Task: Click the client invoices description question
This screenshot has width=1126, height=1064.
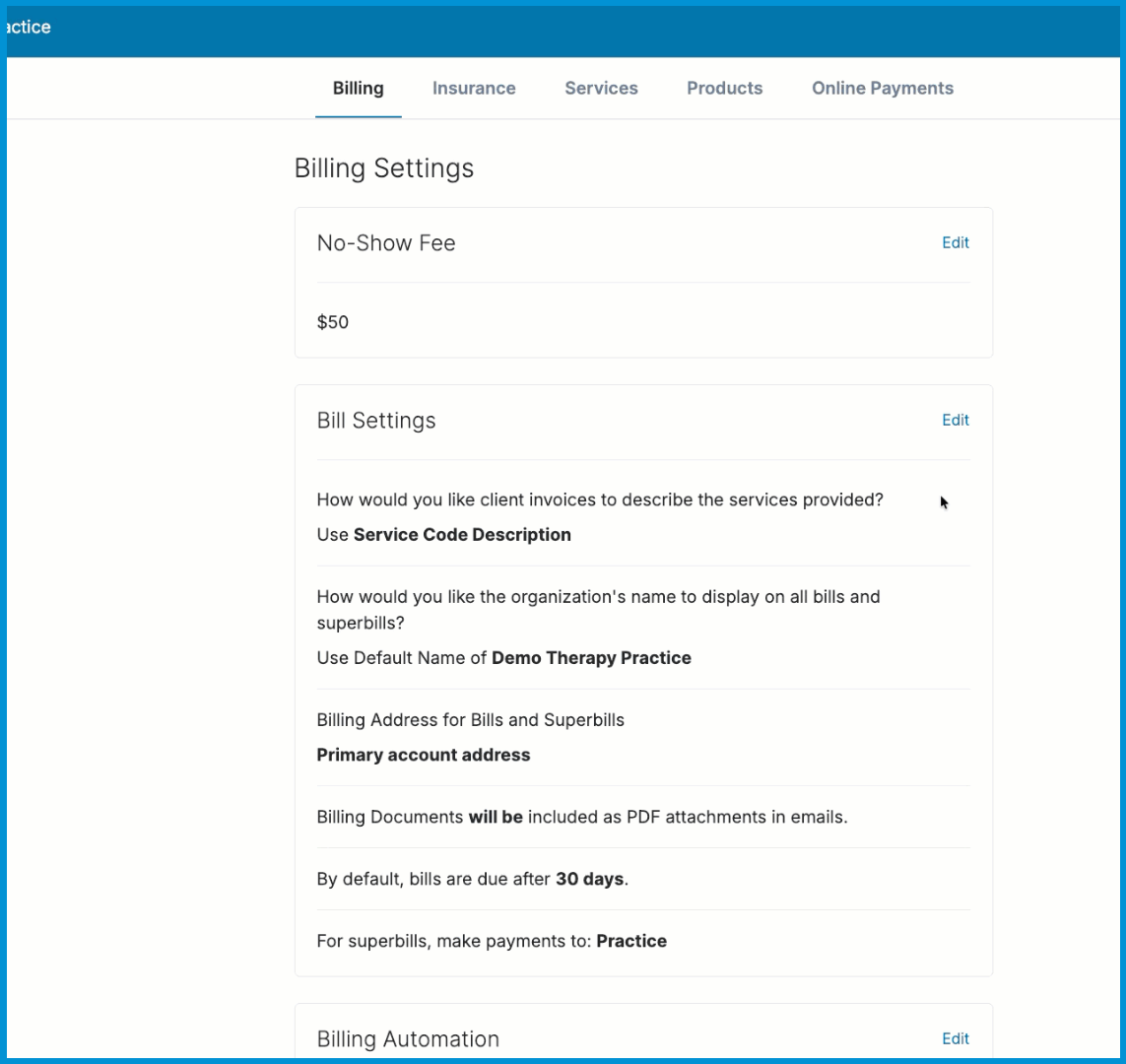Action: (x=600, y=499)
